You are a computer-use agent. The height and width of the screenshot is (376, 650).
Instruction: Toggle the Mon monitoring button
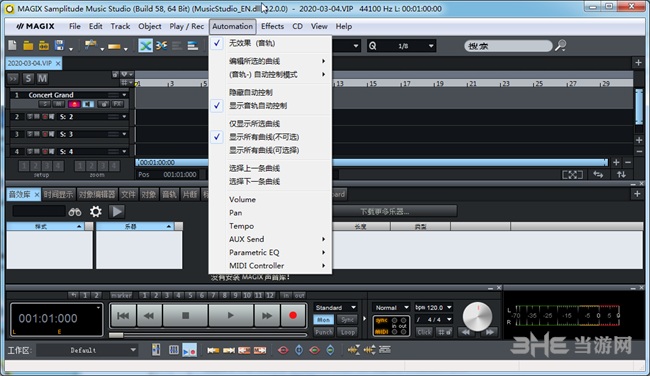(x=324, y=320)
